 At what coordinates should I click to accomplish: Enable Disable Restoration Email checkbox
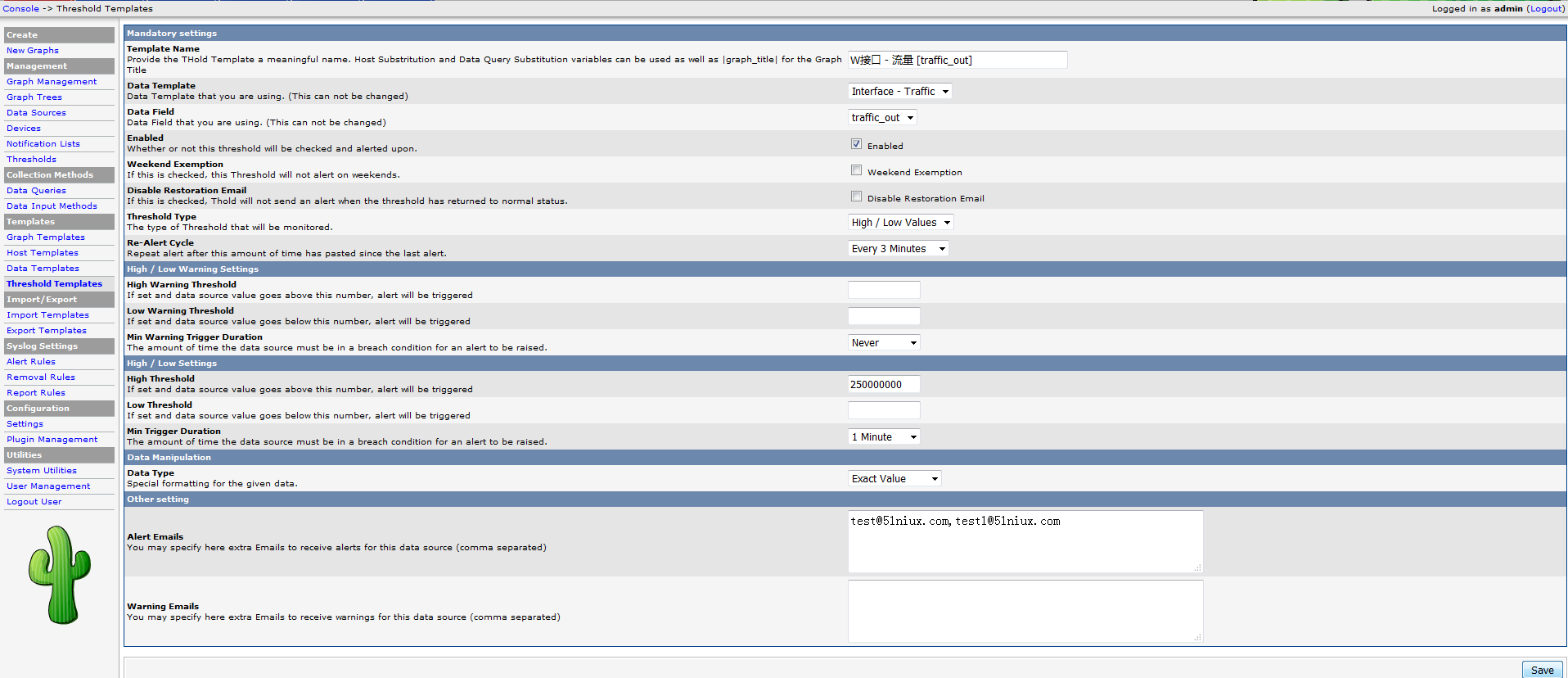(856, 197)
